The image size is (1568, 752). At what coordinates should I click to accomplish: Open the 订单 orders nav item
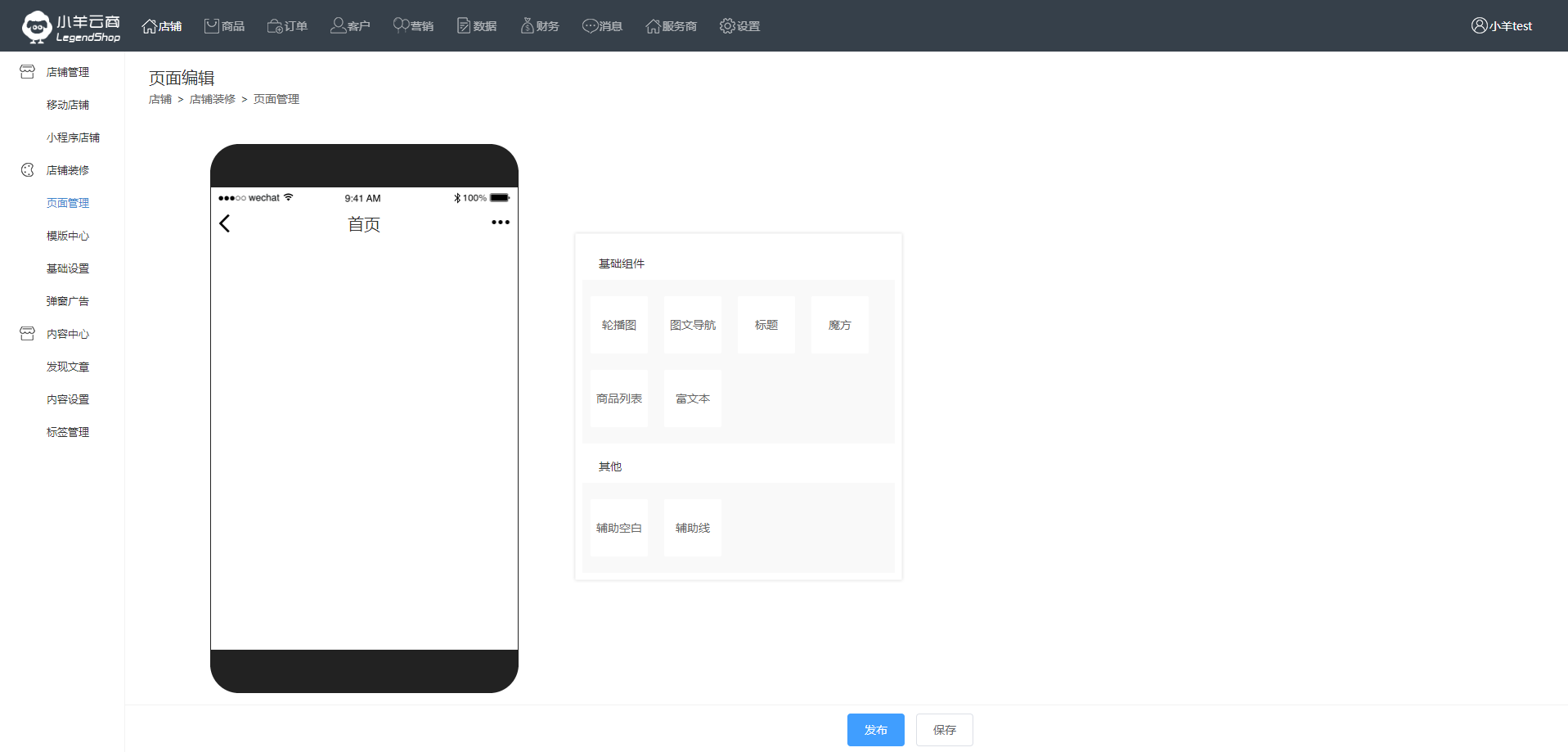(x=287, y=26)
